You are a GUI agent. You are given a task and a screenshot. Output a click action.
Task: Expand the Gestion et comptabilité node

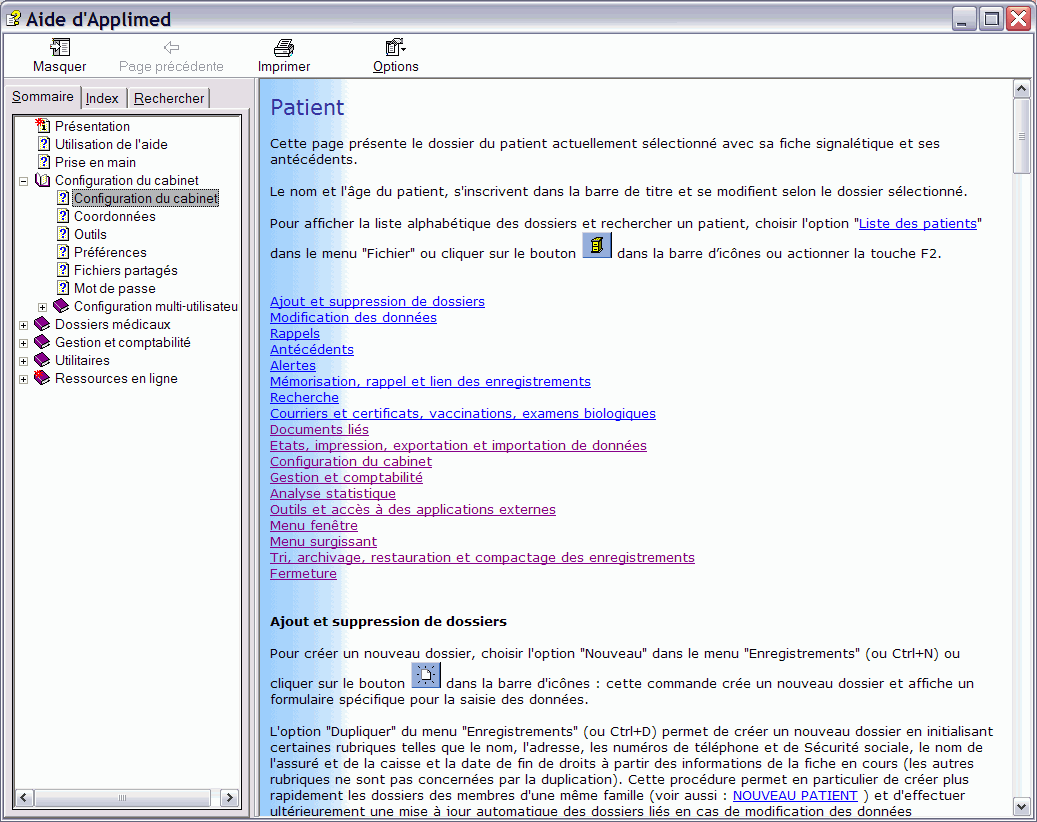pyautogui.click(x=24, y=343)
